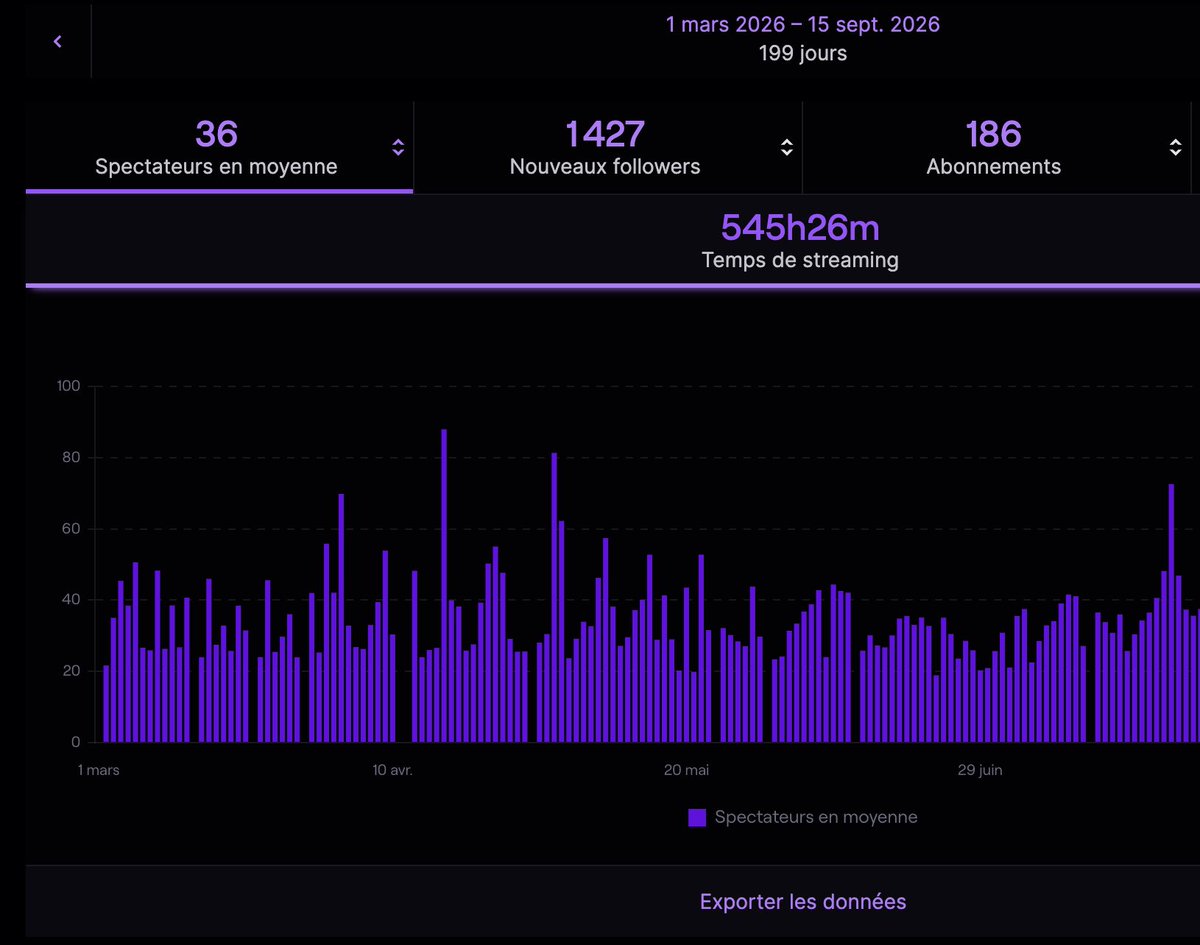
Task: Click the 36 average viewers number
Action: coord(216,134)
